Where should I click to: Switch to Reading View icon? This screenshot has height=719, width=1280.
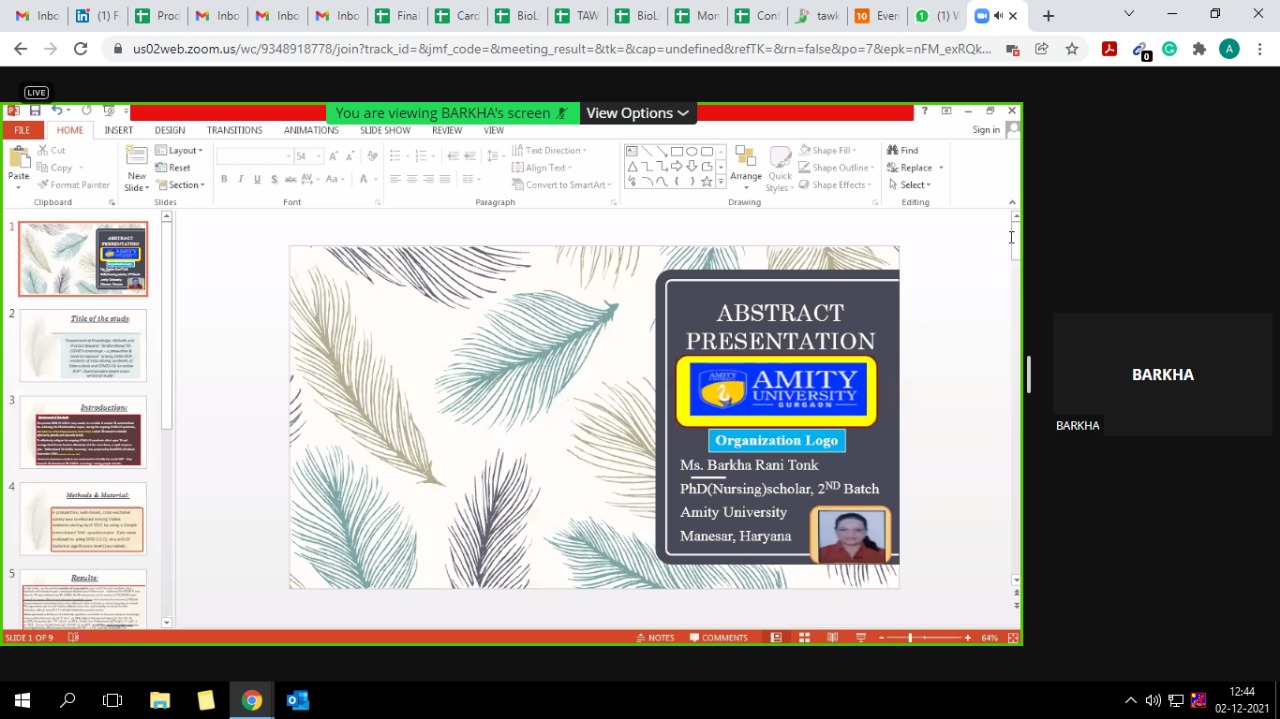(832, 638)
